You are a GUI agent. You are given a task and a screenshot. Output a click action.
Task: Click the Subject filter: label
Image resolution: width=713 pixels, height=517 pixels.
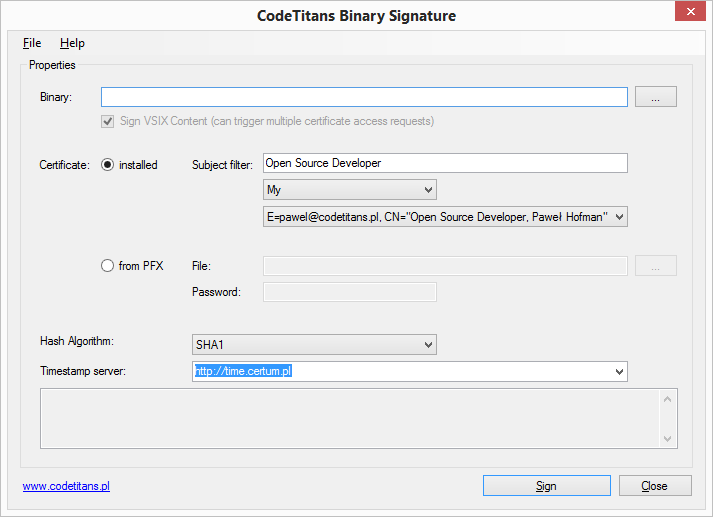pos(222,165)
